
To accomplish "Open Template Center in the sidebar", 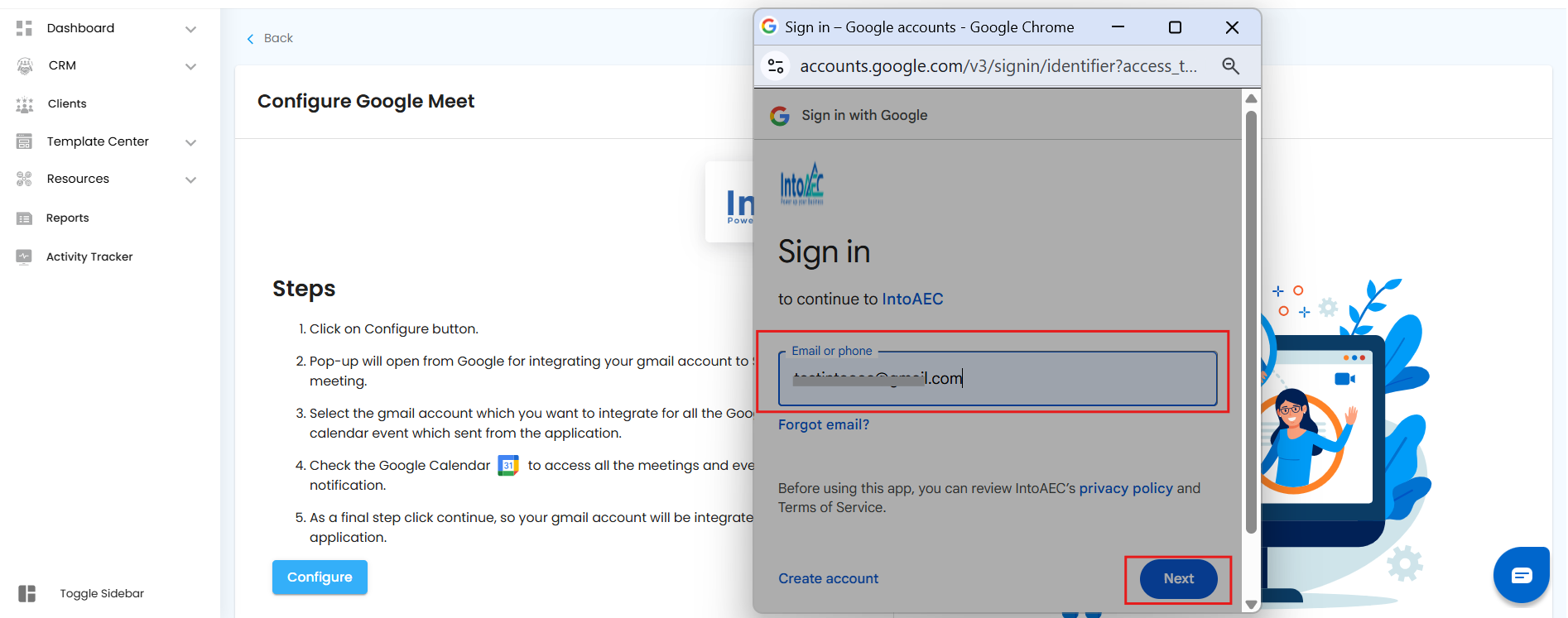I will [98, 141].
